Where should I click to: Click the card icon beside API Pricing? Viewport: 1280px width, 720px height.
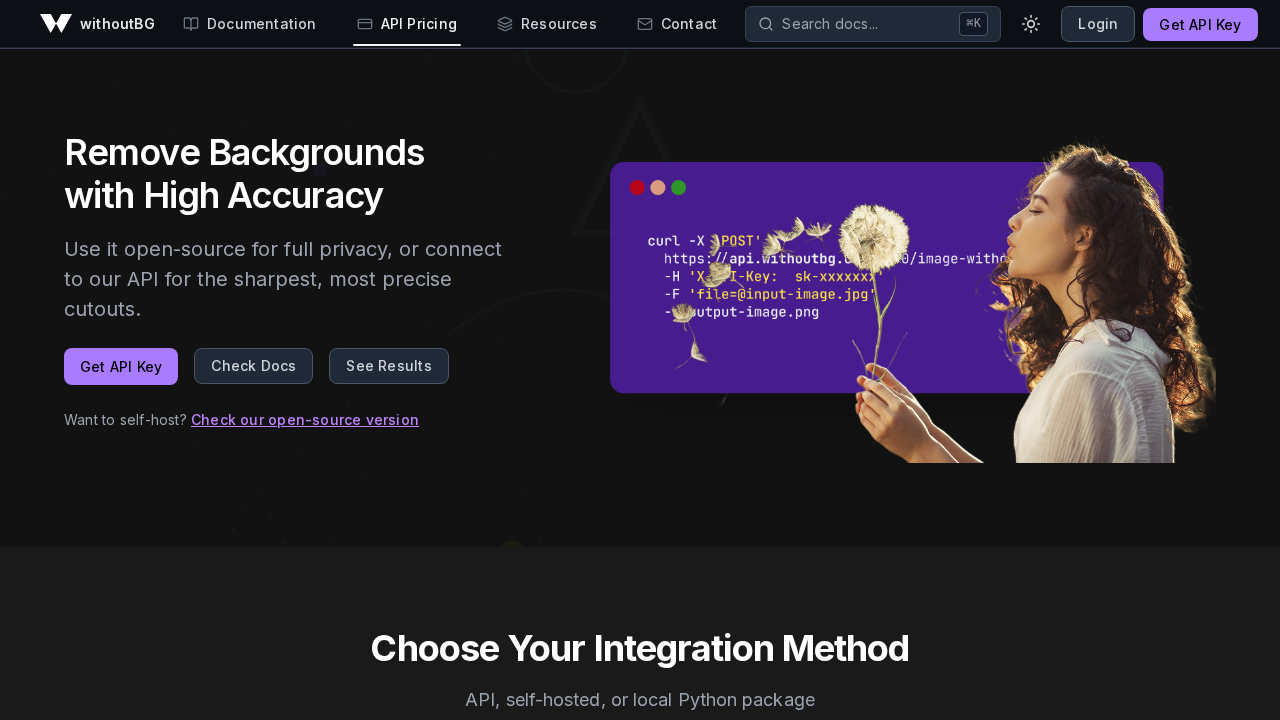pos(364,23)
